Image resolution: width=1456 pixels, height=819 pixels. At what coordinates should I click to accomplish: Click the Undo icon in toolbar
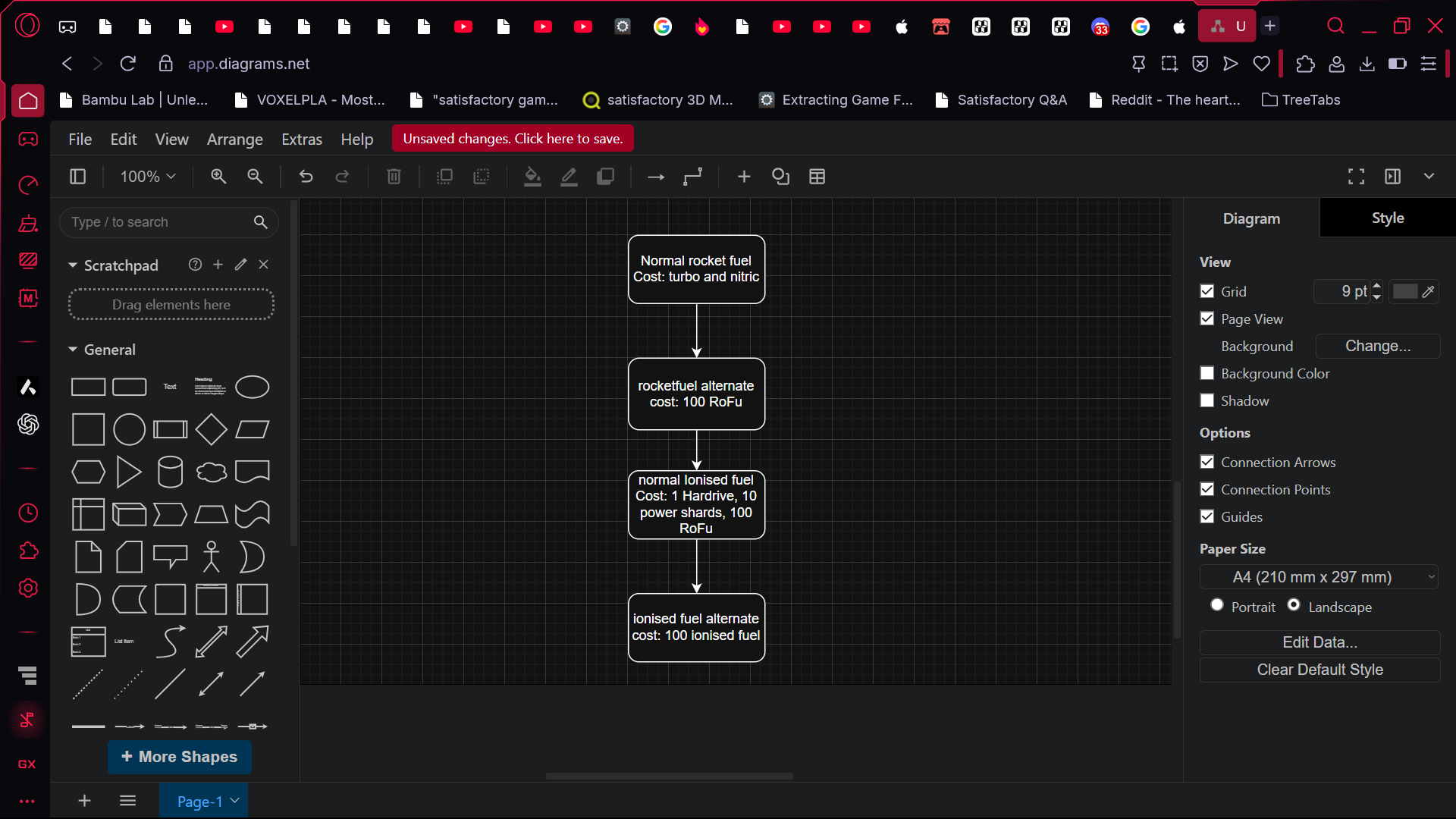306,177
